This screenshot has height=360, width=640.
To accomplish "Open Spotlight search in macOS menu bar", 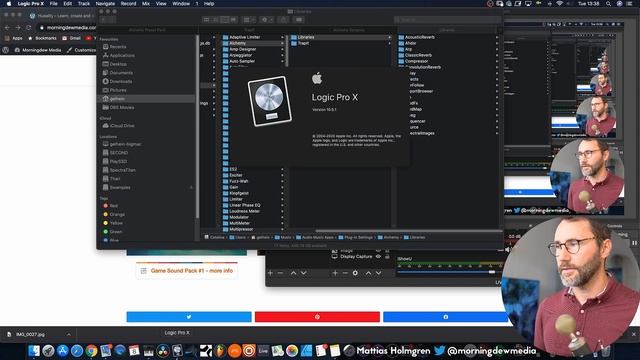I will [x=608, y=4].
